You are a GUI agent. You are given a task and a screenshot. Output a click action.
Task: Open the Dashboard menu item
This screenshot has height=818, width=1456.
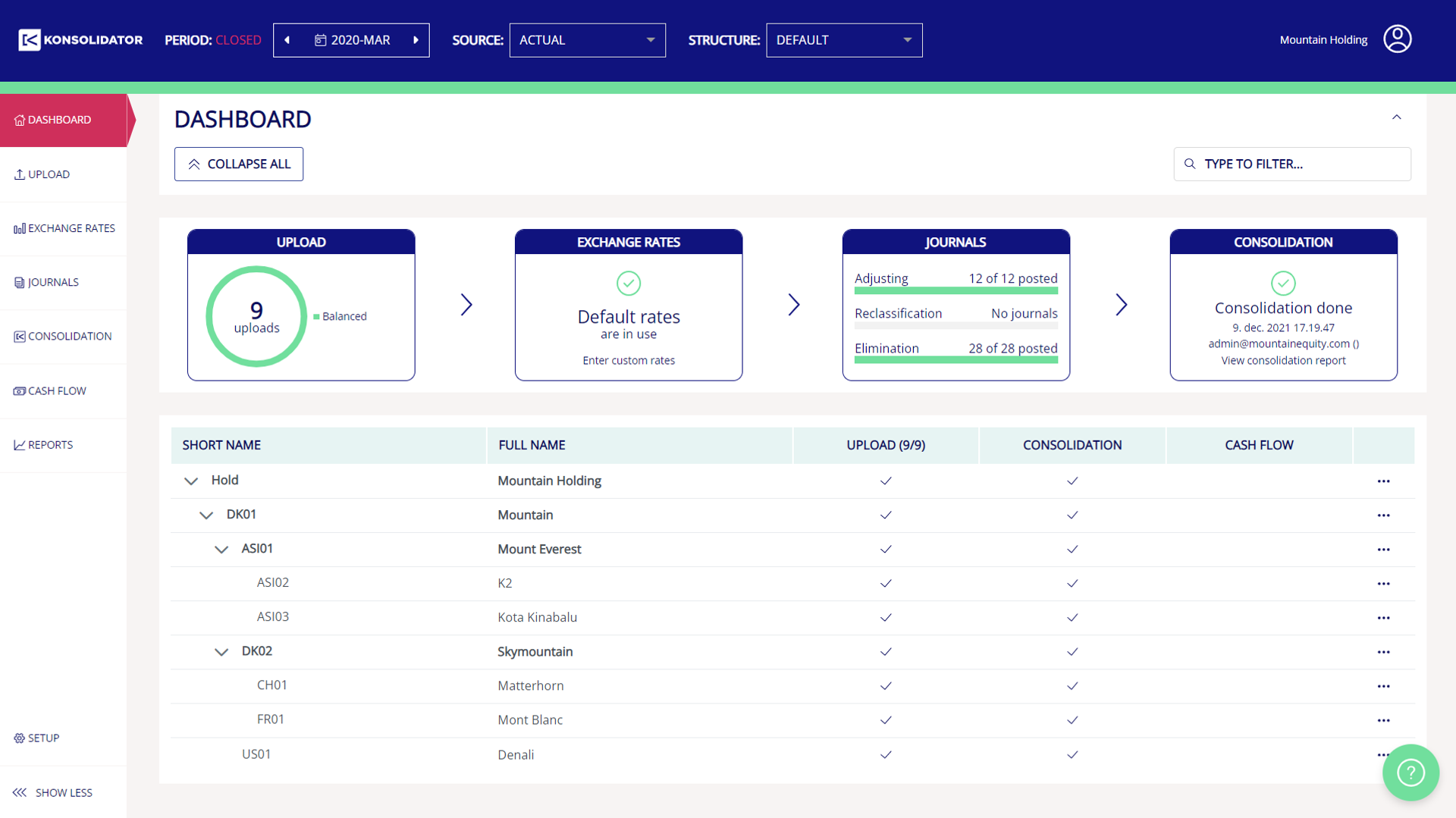[64, 120]
